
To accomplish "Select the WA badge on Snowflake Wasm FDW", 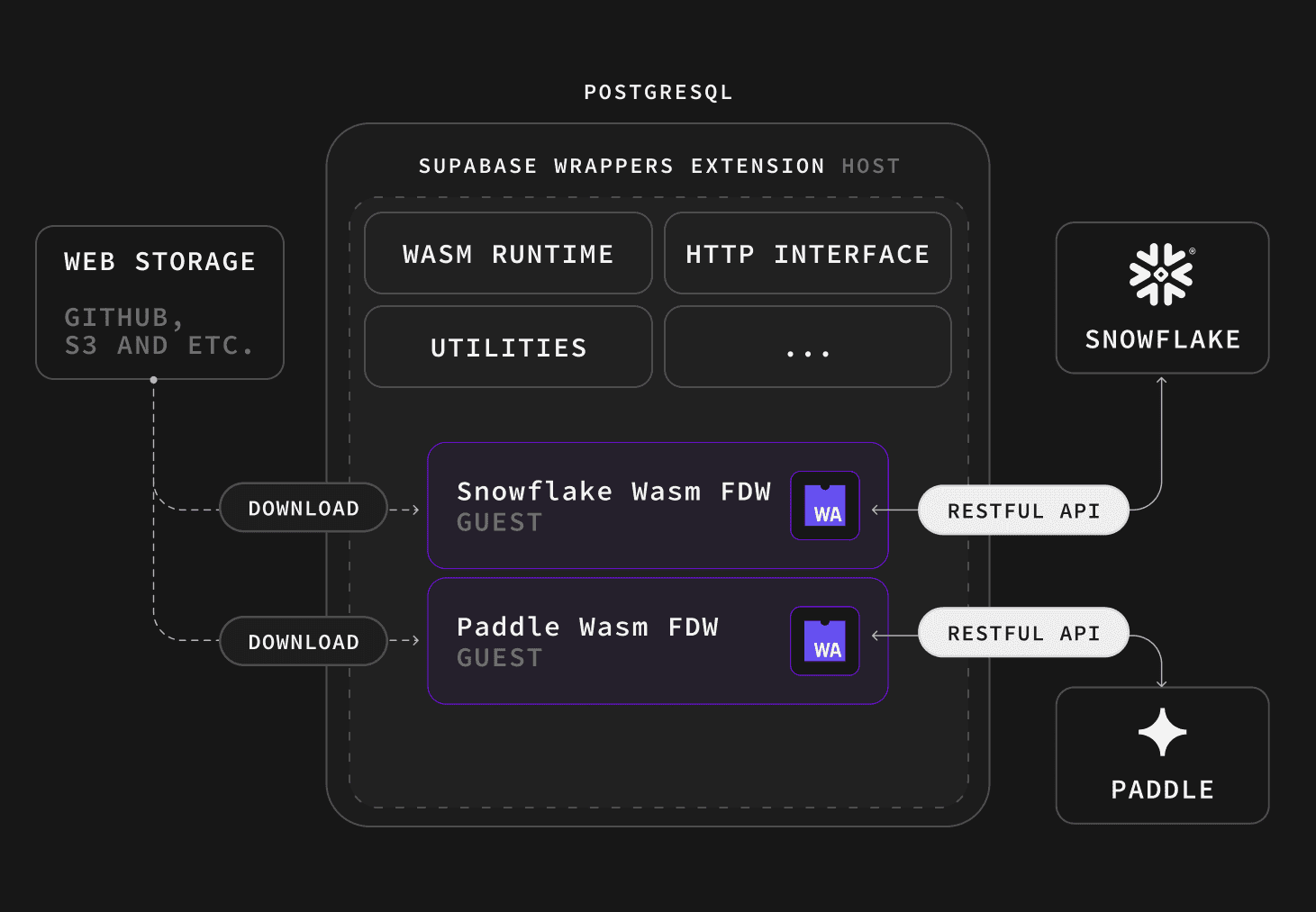I will pos(824,506).
